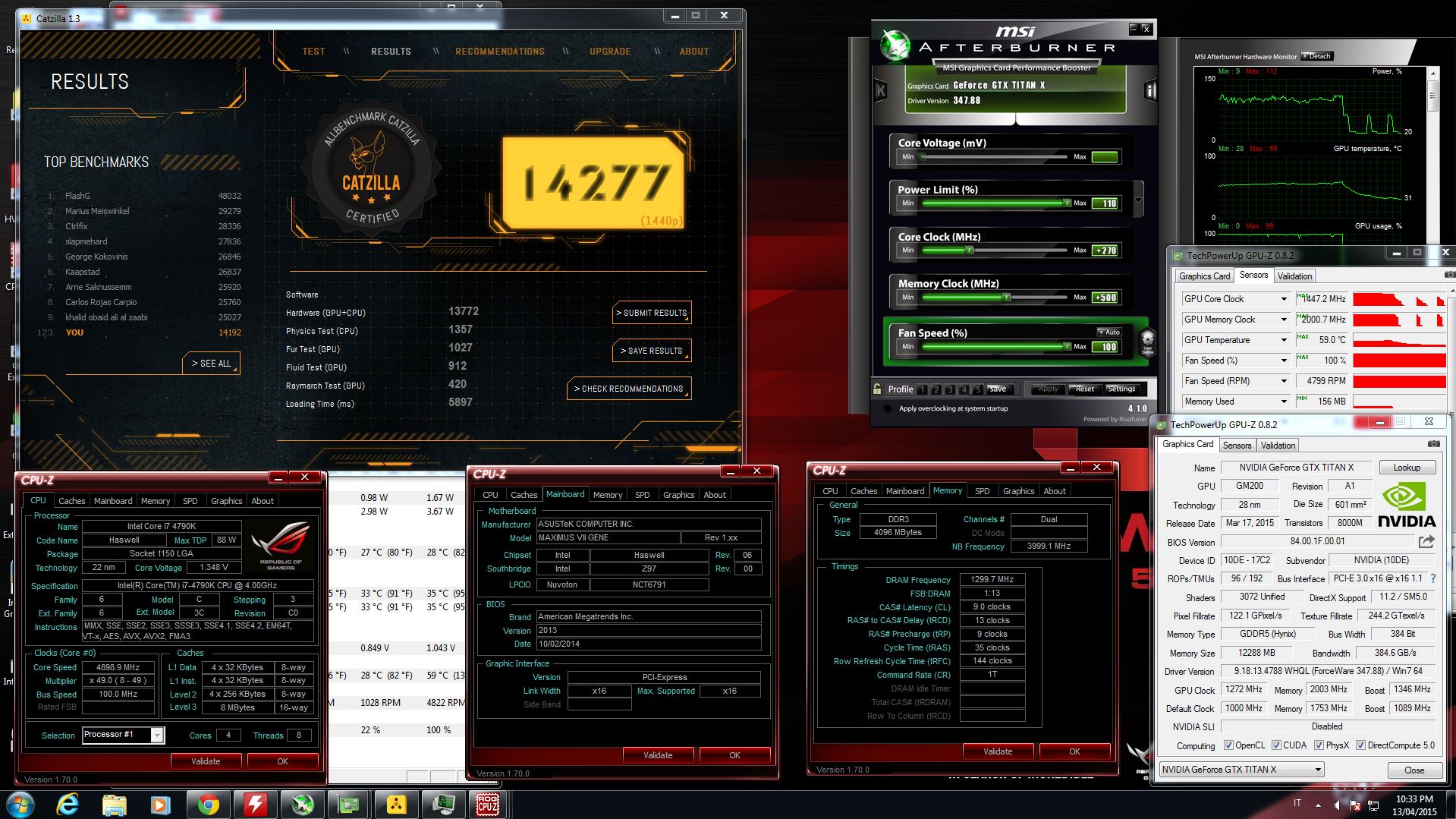Go to the Catzilla UPGRADE tab
1456x819 pixels.
pyautogui.click(x=610, y=52)
